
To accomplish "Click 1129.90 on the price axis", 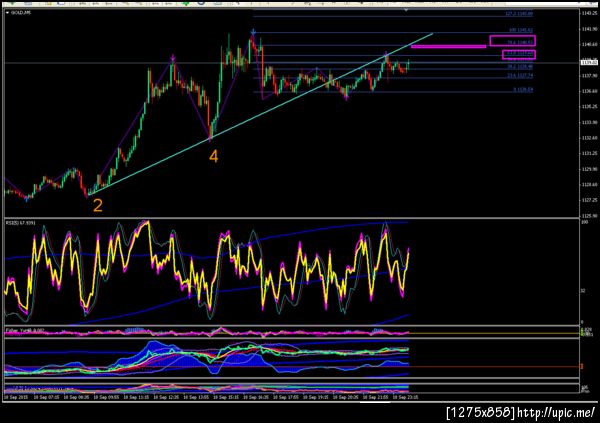I will (x=589, y=169).
